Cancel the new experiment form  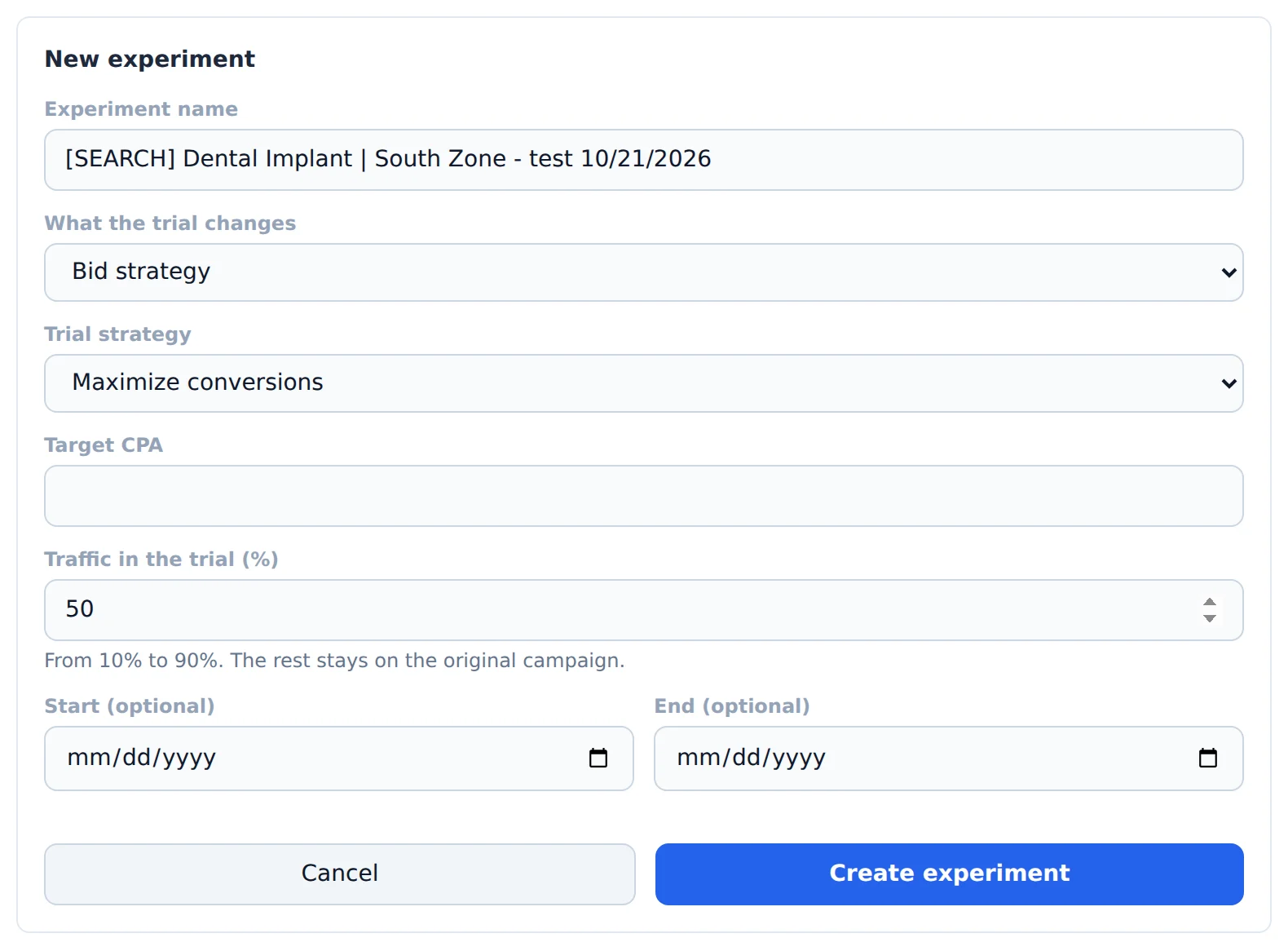coord(340,874)
